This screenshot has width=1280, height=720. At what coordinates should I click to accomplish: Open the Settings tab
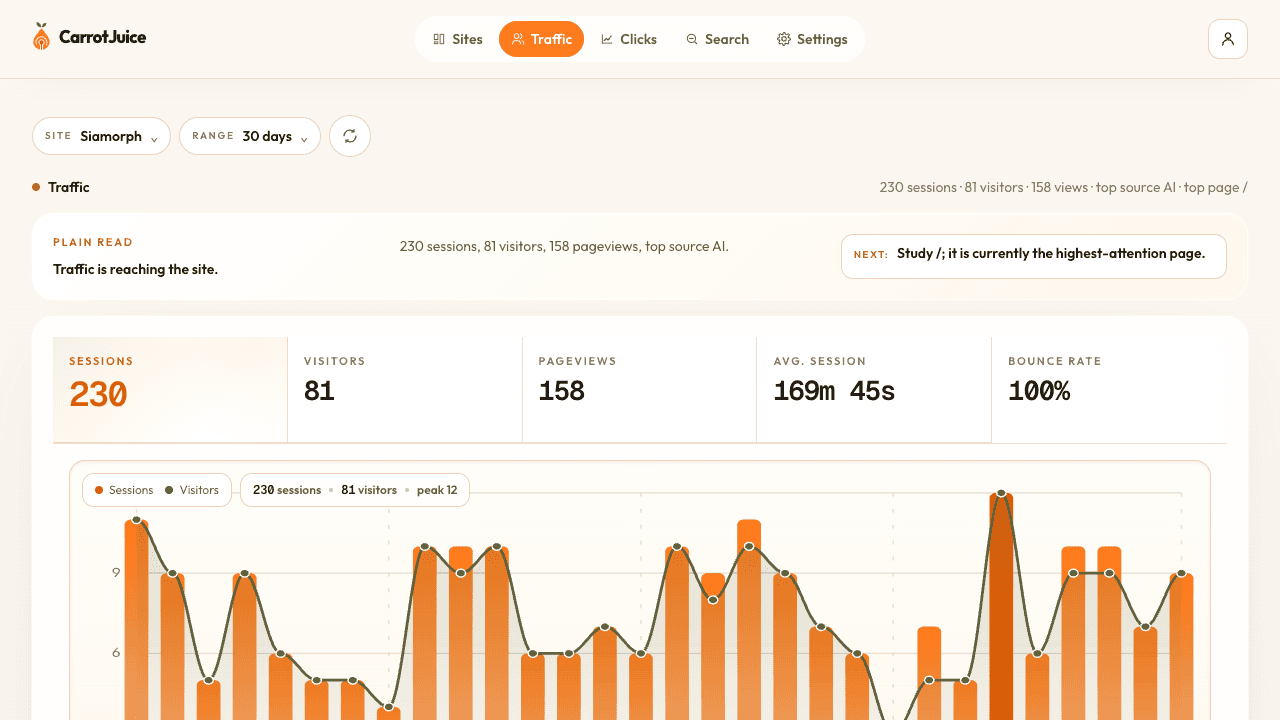tap(812, 39)
